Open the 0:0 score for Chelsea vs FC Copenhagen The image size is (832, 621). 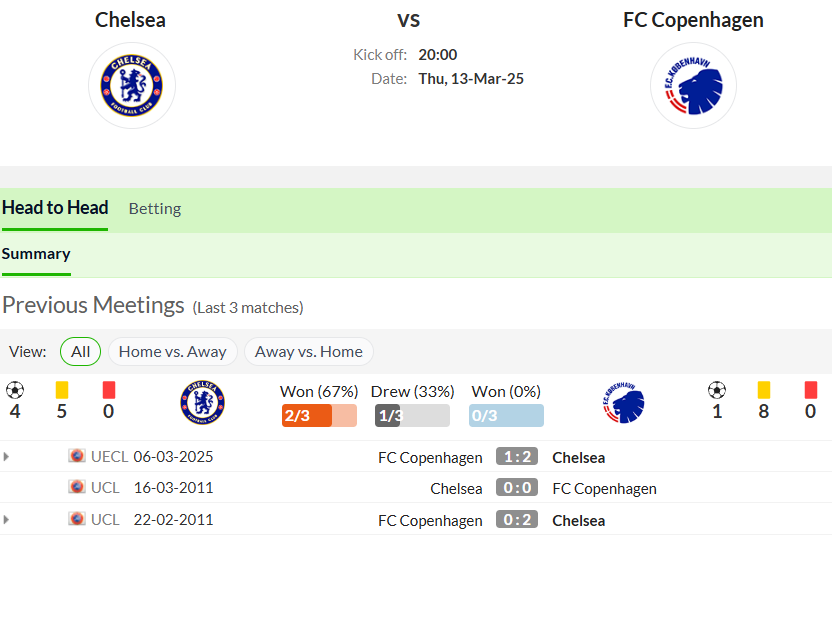pos(517,487)
